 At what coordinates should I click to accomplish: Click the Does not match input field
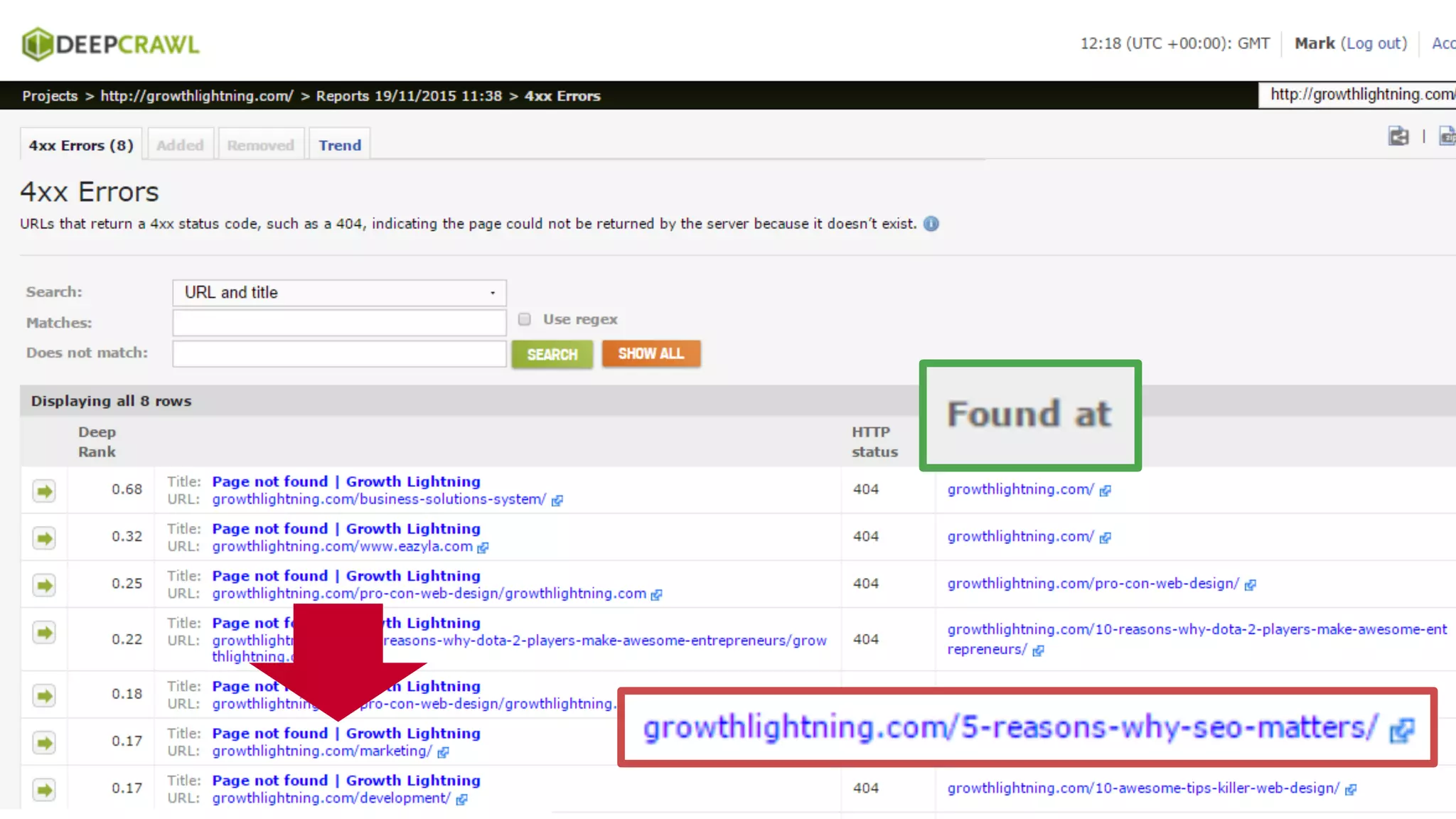tap(339, 353)
